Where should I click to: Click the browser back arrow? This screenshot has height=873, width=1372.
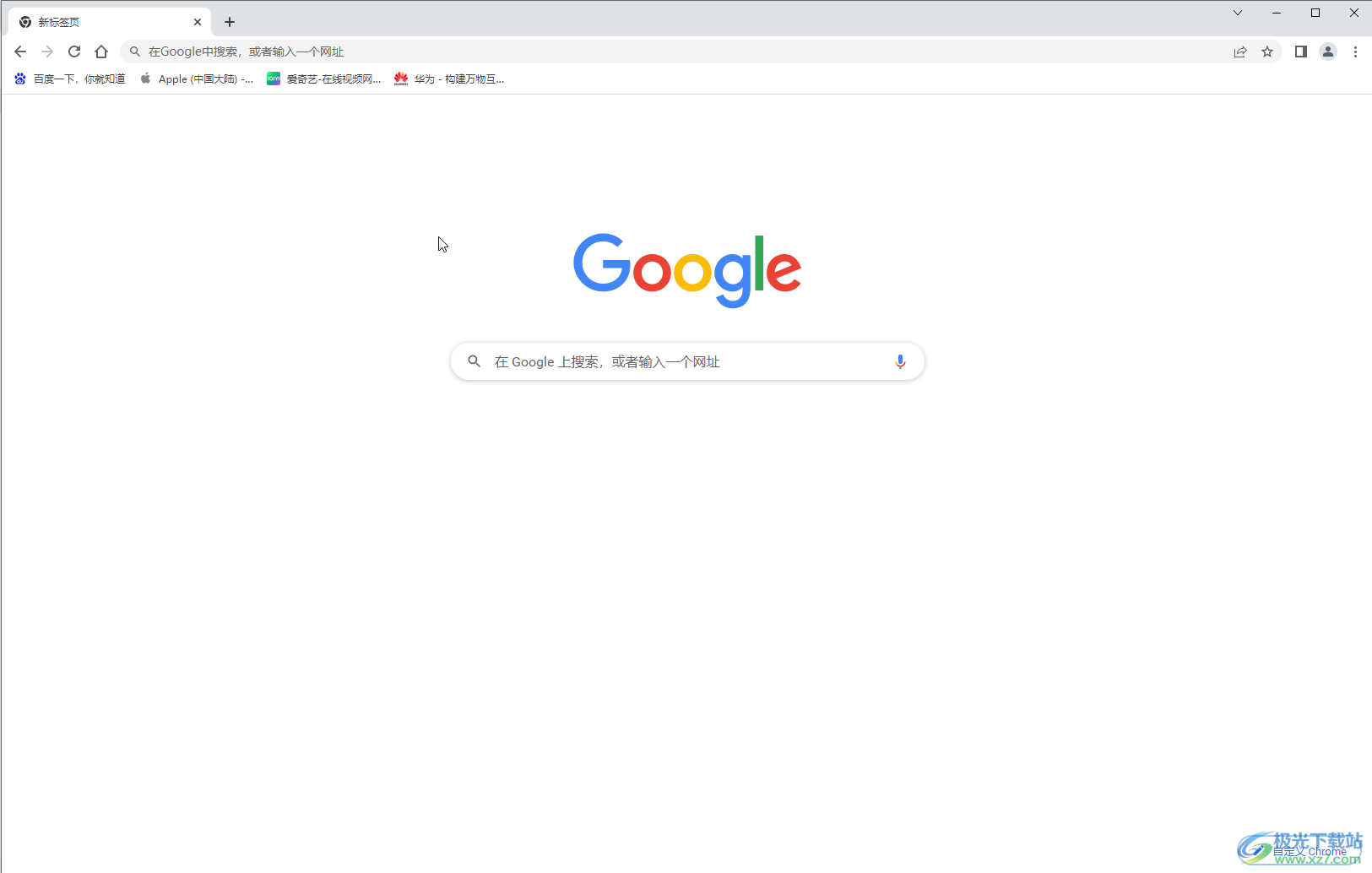click(20, 52)
